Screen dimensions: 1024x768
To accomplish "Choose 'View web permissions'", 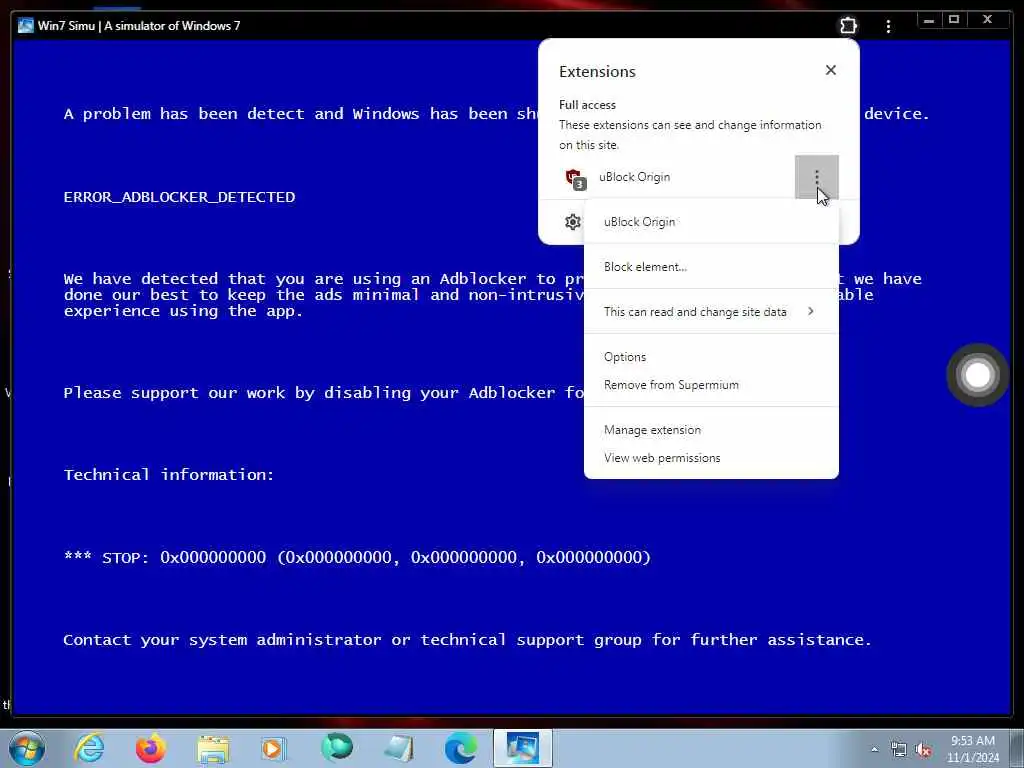I will tap(711, 458).
